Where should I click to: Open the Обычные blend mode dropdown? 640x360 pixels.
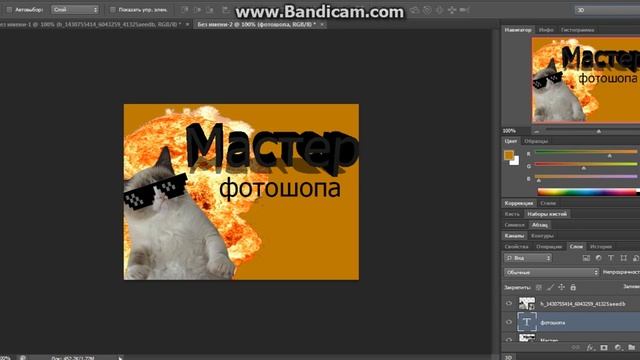[x=551, y=272]
